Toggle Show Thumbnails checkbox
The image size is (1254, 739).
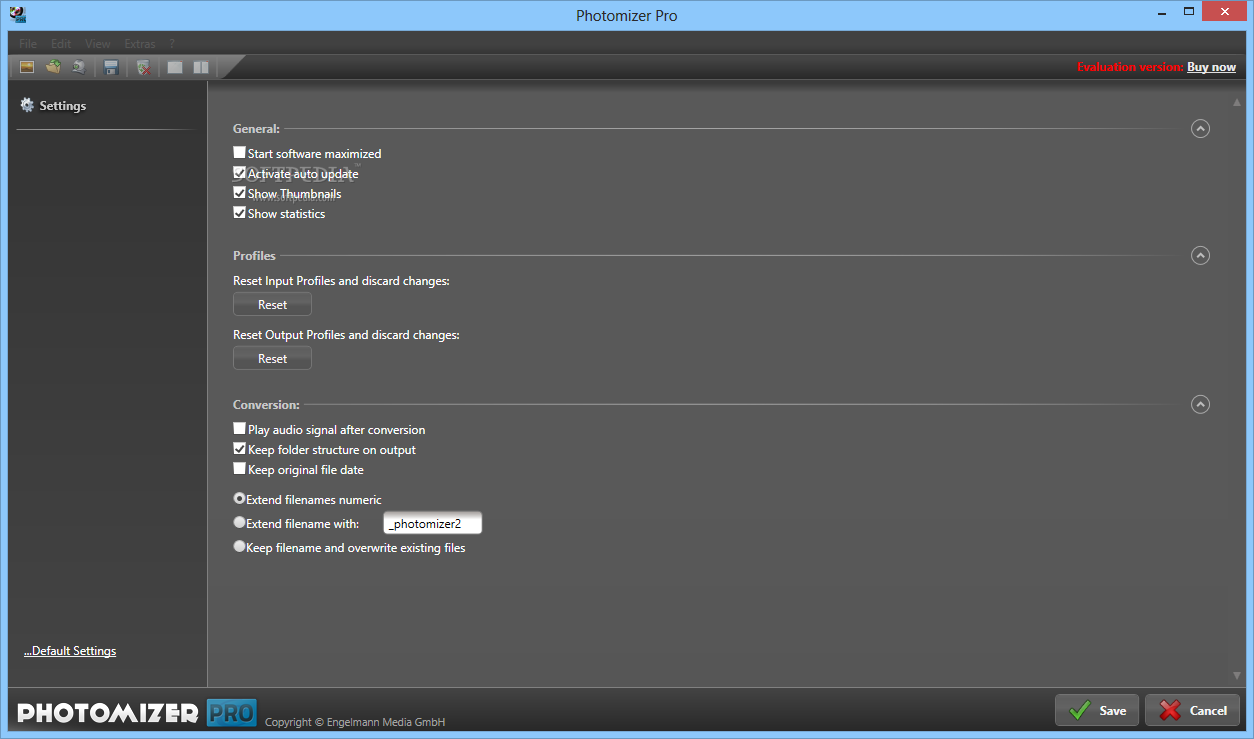pos(239,193)
